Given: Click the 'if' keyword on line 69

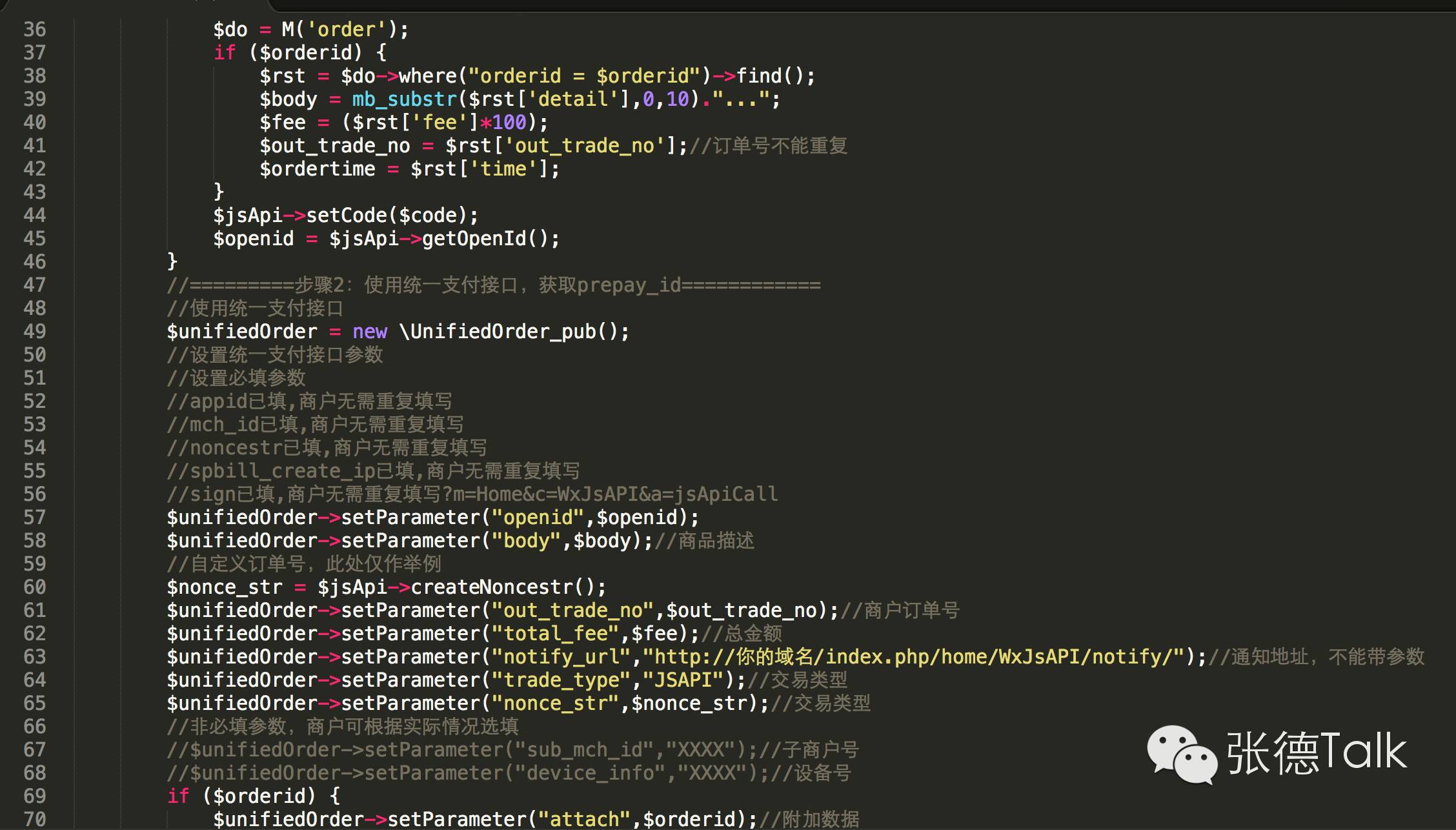Looking at the screenshot, I should pyautogui.click(x=178, y=796).
